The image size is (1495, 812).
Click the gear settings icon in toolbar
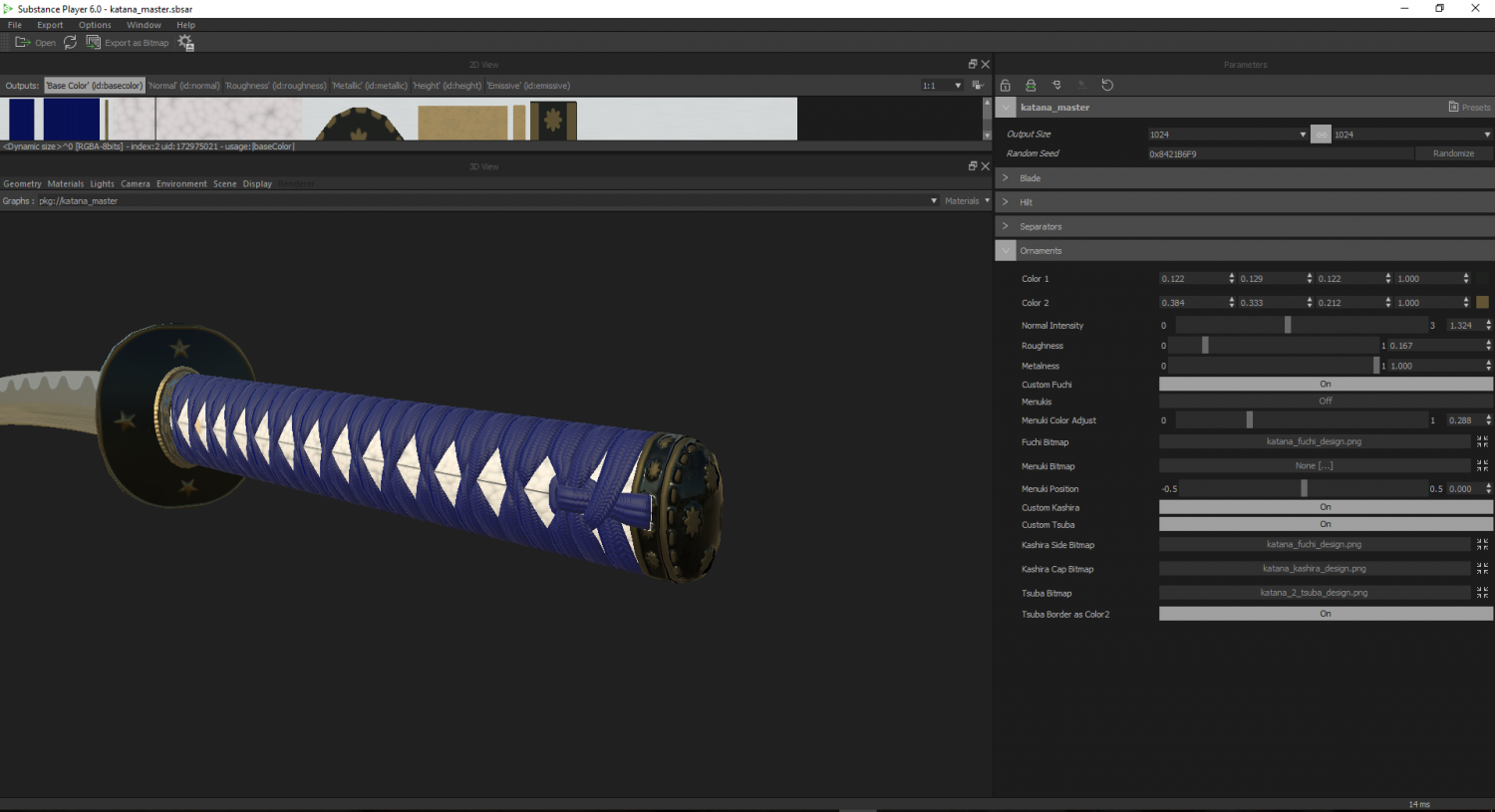pyautogui.click(x=185, y=43)
